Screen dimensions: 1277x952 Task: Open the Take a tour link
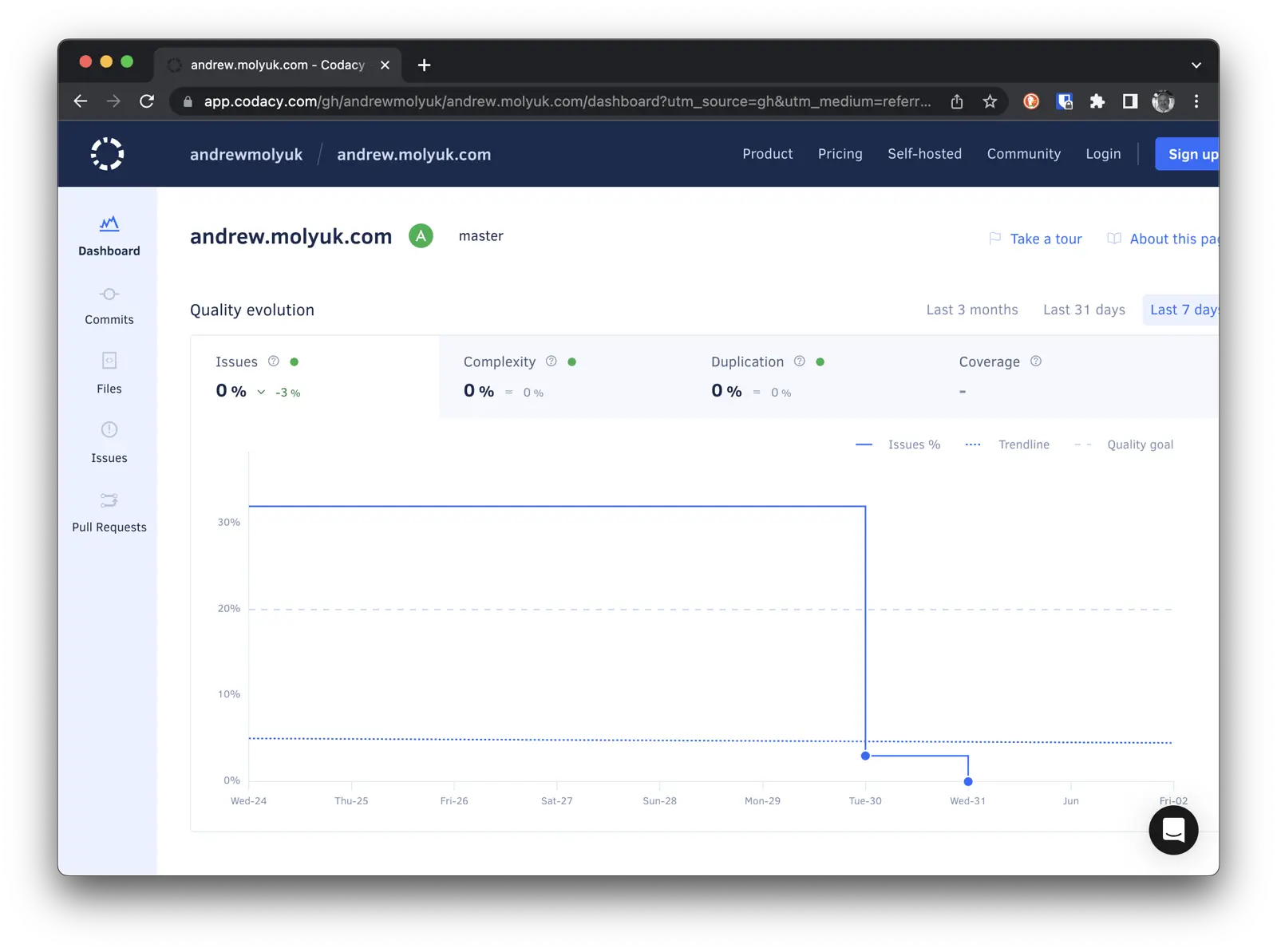(1046, 239)
